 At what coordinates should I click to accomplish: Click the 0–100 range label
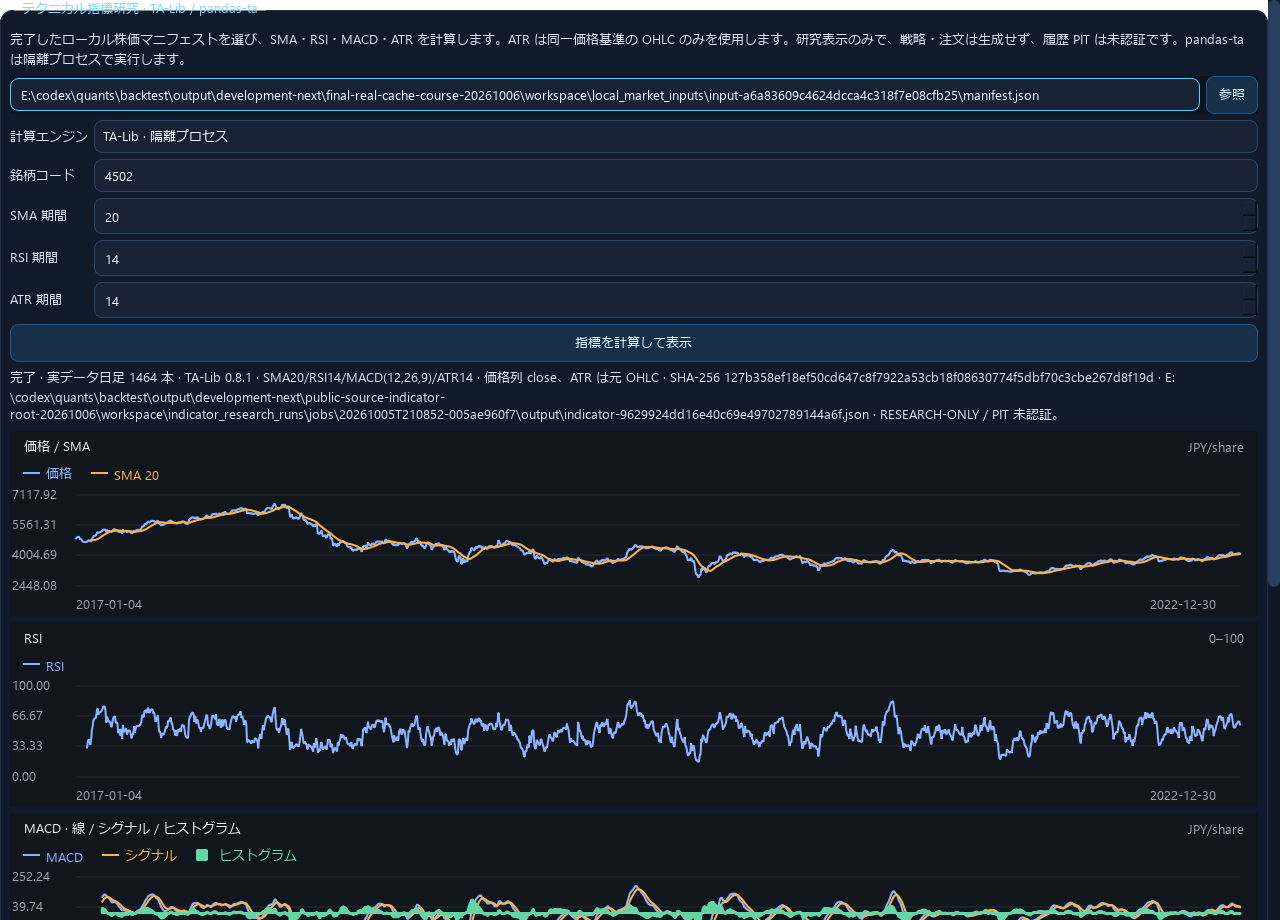tap(1226, 638)
